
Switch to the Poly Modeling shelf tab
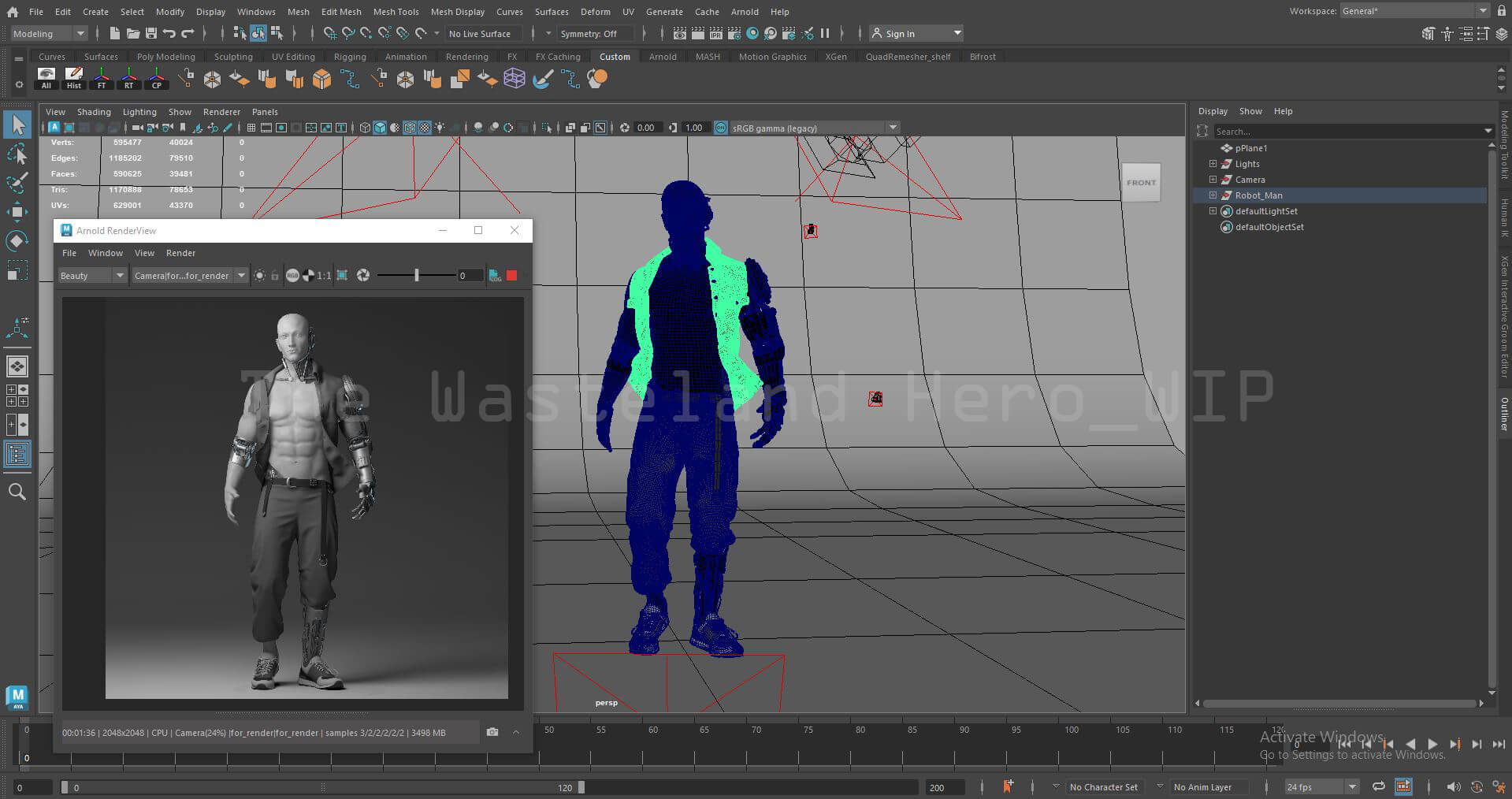coord(165,57)
